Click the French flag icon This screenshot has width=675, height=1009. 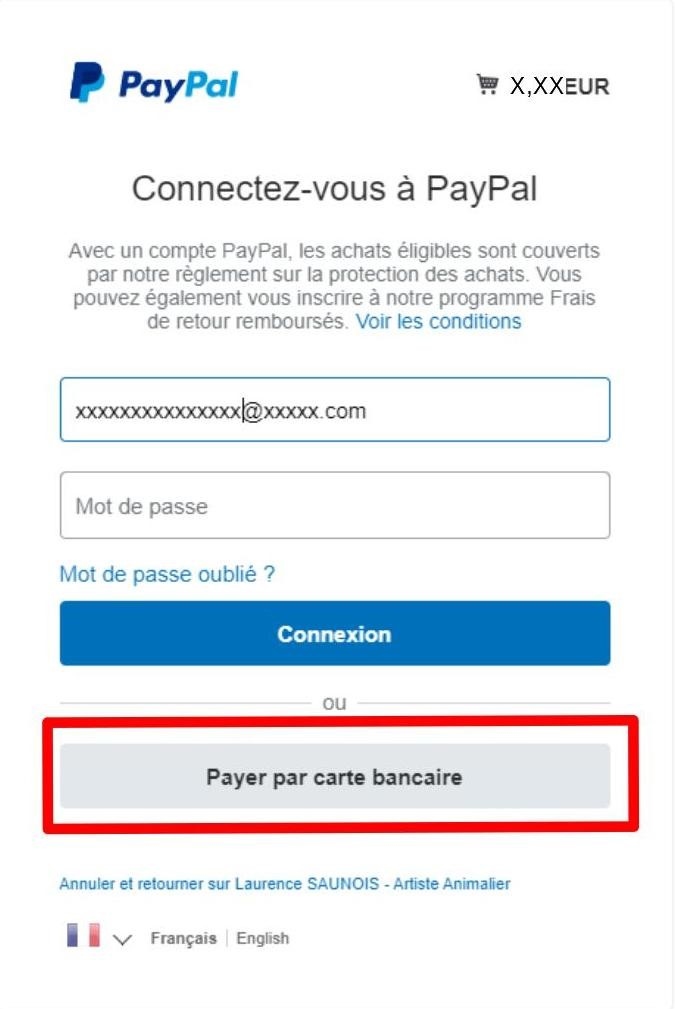point(84,935)
